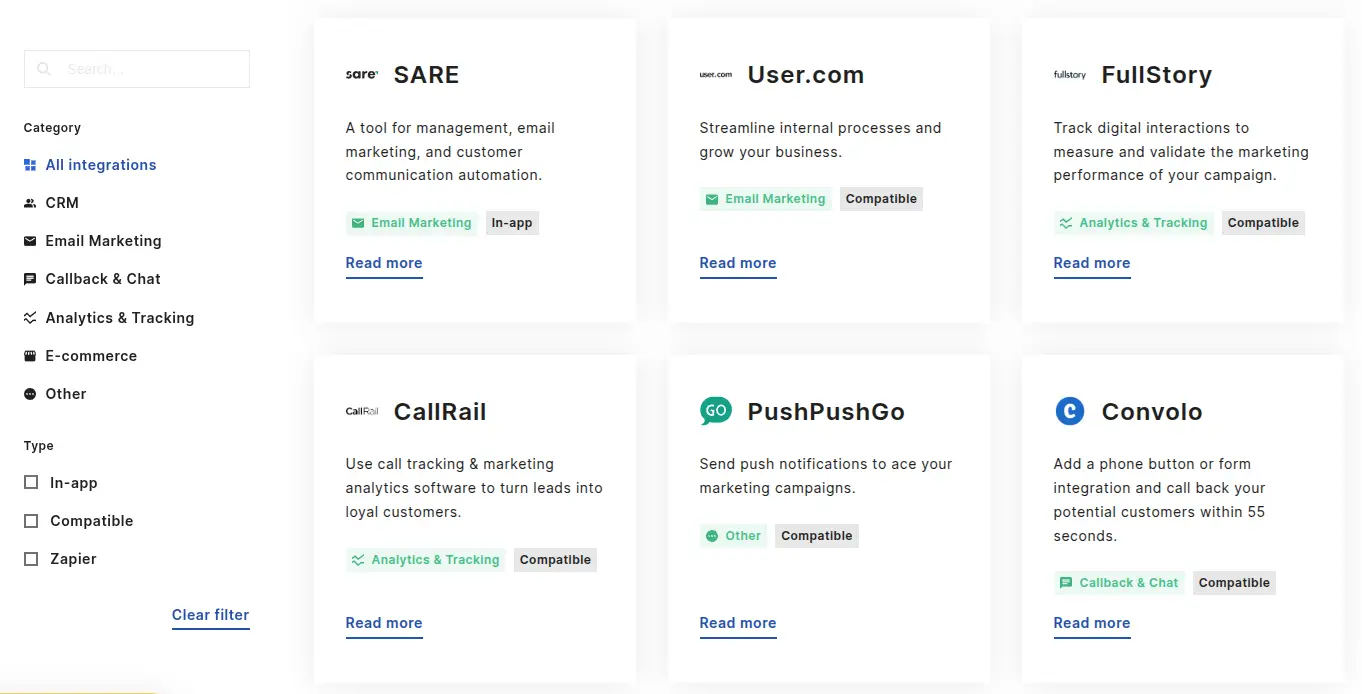The width and height of the screenshot is (1362, 694).
Task: Click the chart icon beside Analytics & Tracking
Action: click(x=30, y=317)
